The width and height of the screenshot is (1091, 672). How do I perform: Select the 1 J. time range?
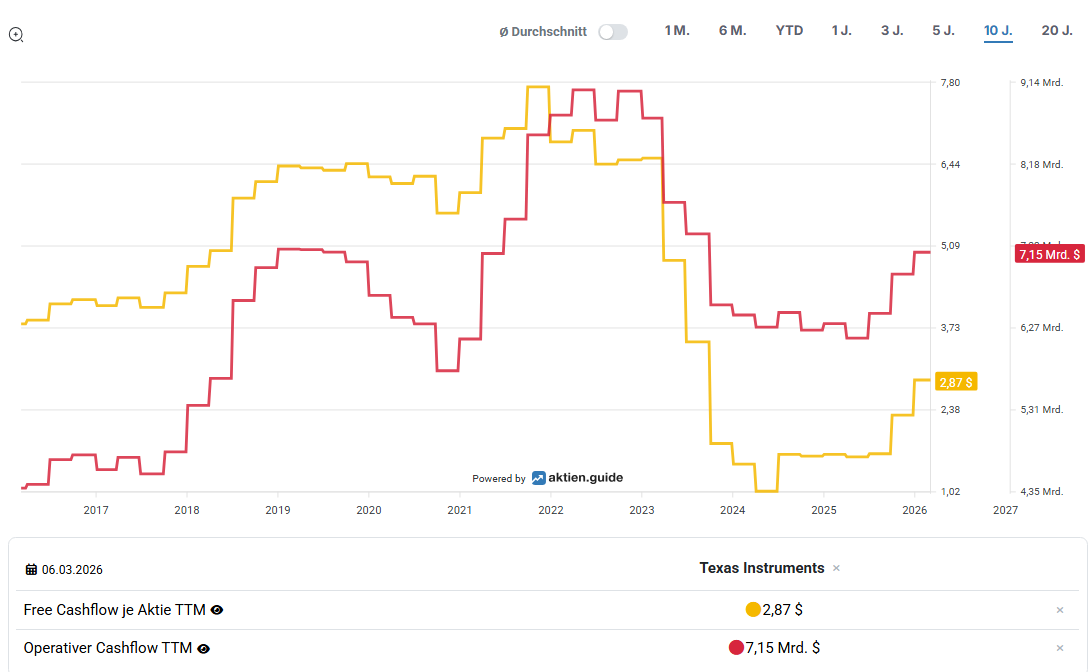click(841, 31)
